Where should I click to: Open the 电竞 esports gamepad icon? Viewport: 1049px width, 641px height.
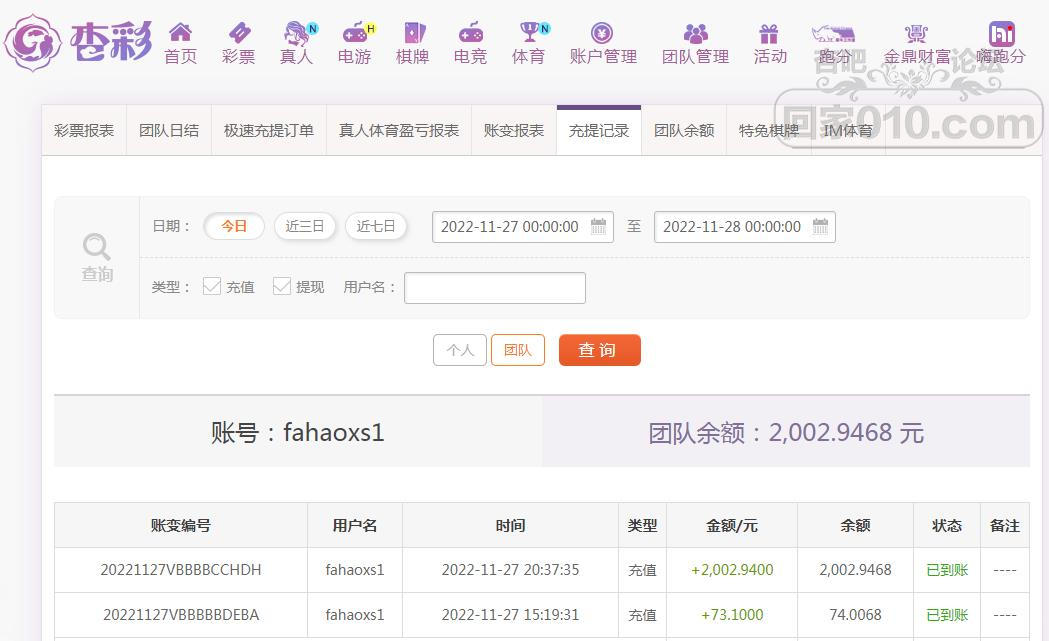(471, 32)
